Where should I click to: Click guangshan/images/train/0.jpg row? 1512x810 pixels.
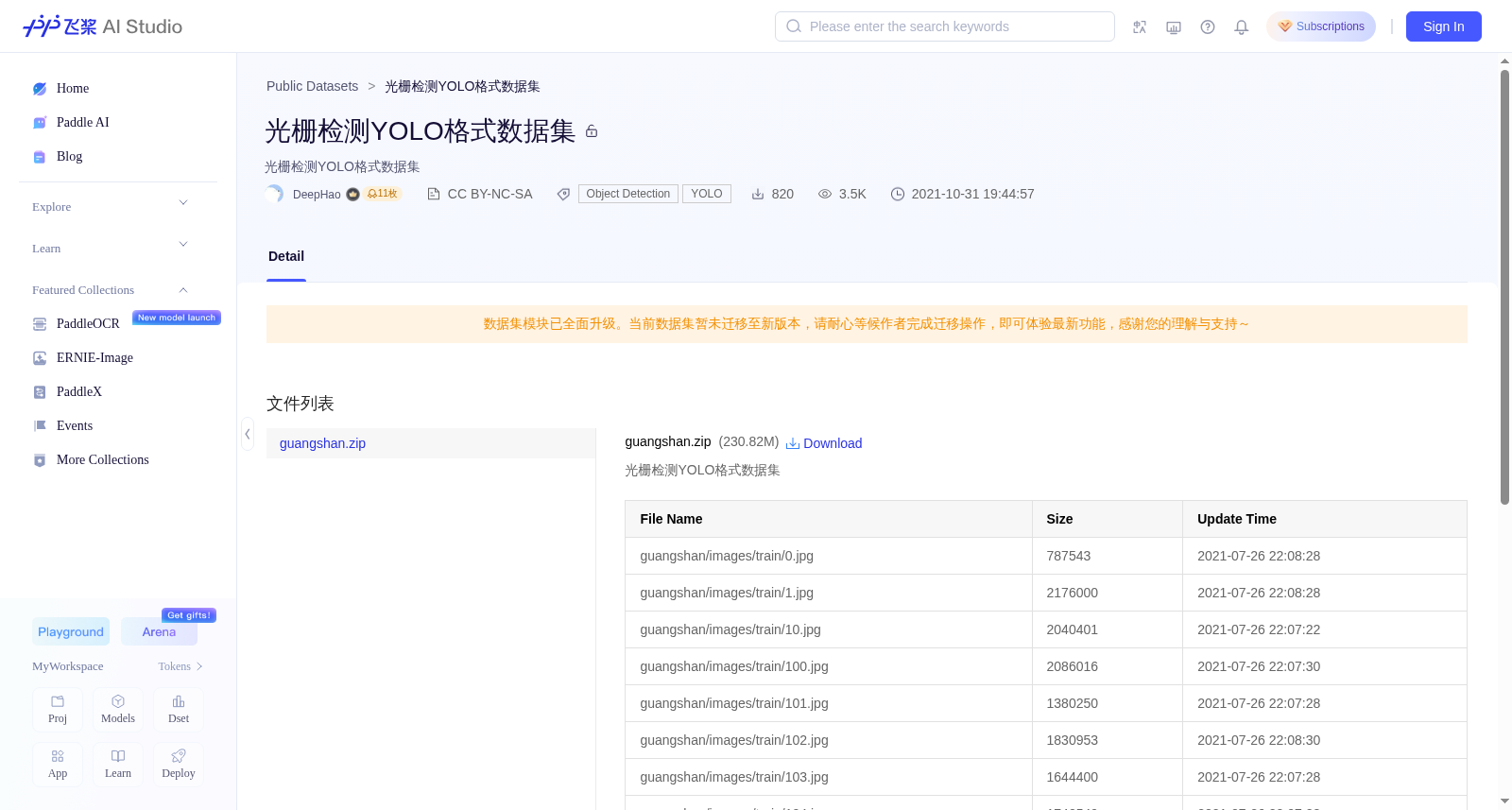[1046, 556]
